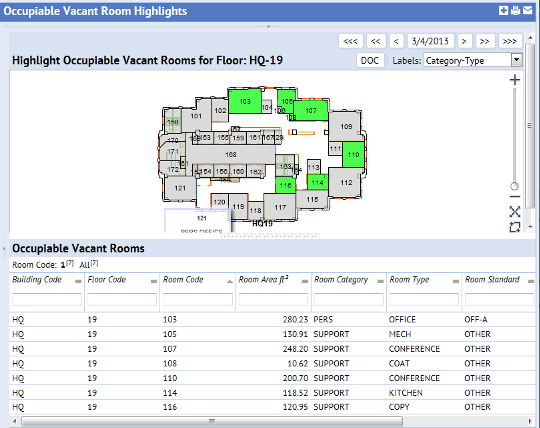Click the print icon in the header
Viewport: 540px width, 428px height.
pyautogui.click(x=515, y=11)
